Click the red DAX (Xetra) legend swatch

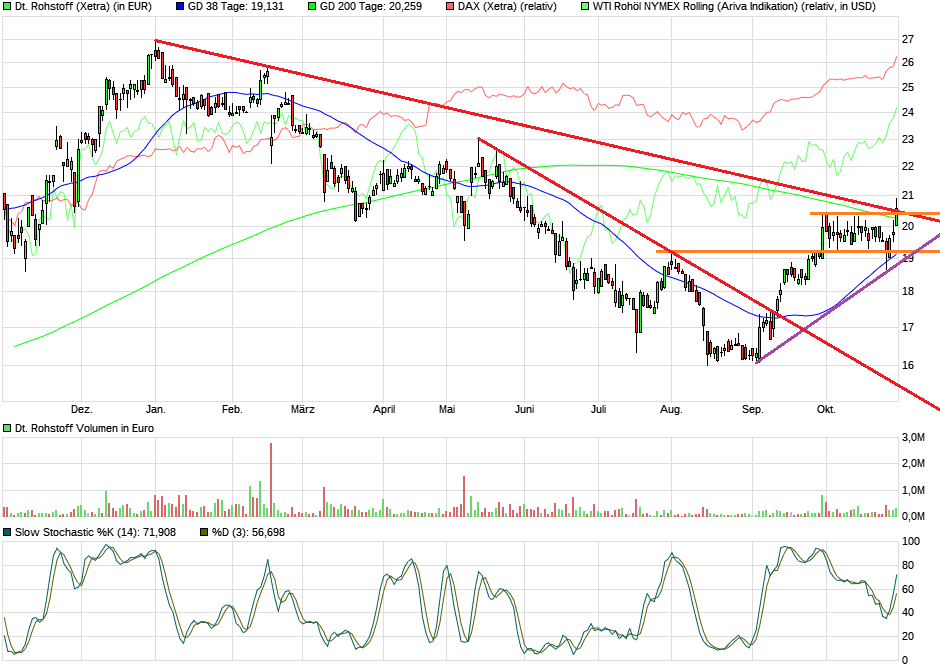tap(450, 7)
